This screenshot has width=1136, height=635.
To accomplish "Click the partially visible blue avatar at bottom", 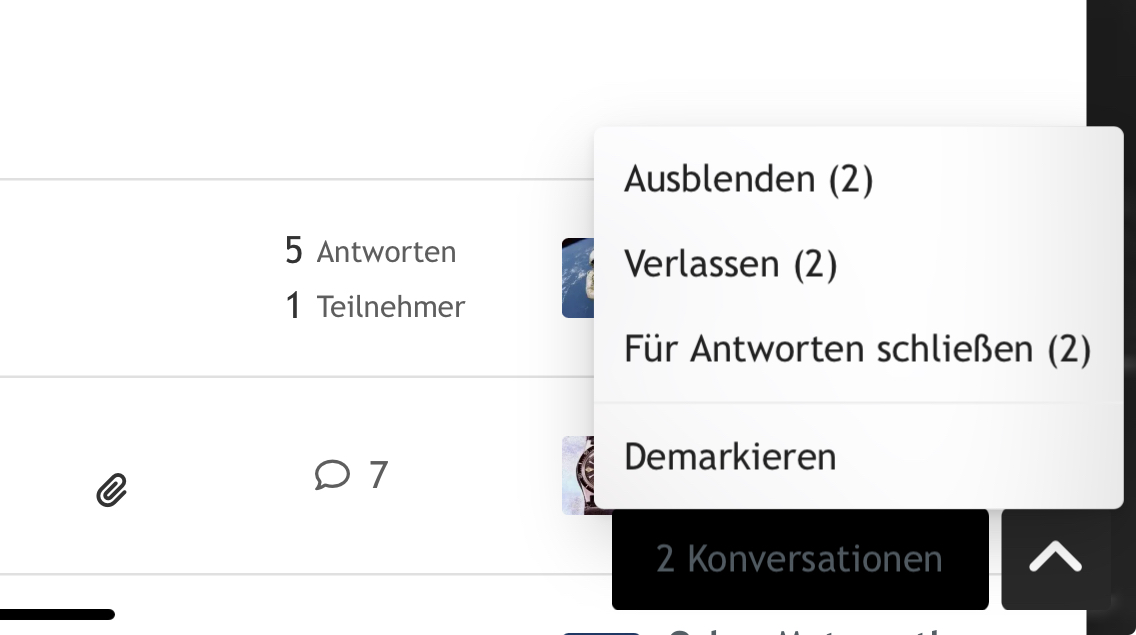I will pos(600,631).
